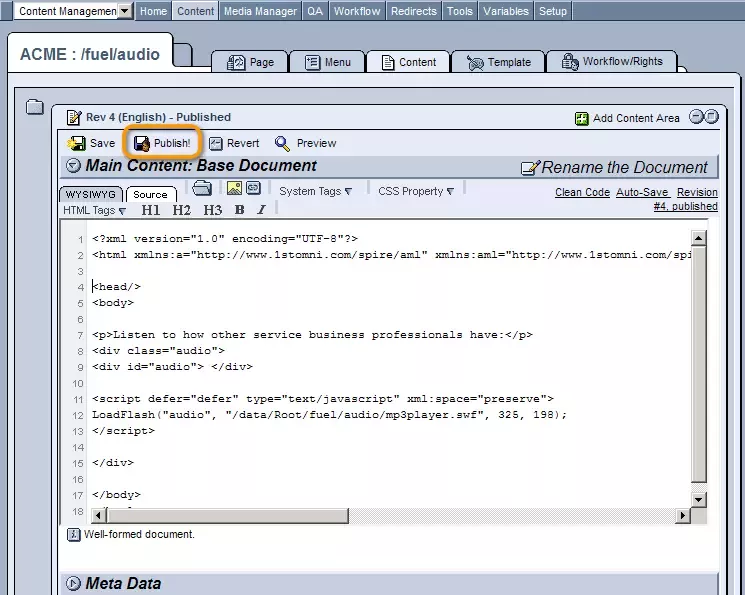Open Preview with the magnifier icon
This screenshot has height=595, width=745.
(x=282, y=144)
